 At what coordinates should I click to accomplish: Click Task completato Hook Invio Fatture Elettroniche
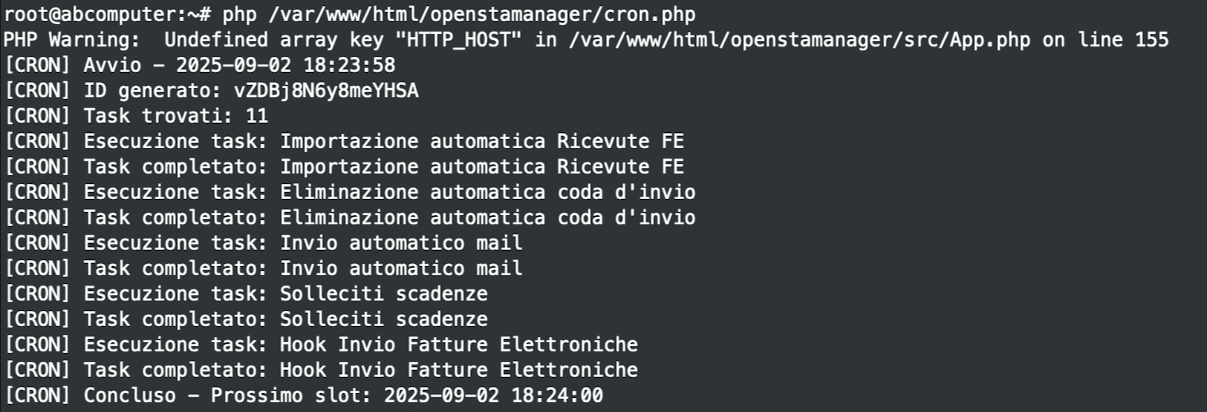[321, 371]
